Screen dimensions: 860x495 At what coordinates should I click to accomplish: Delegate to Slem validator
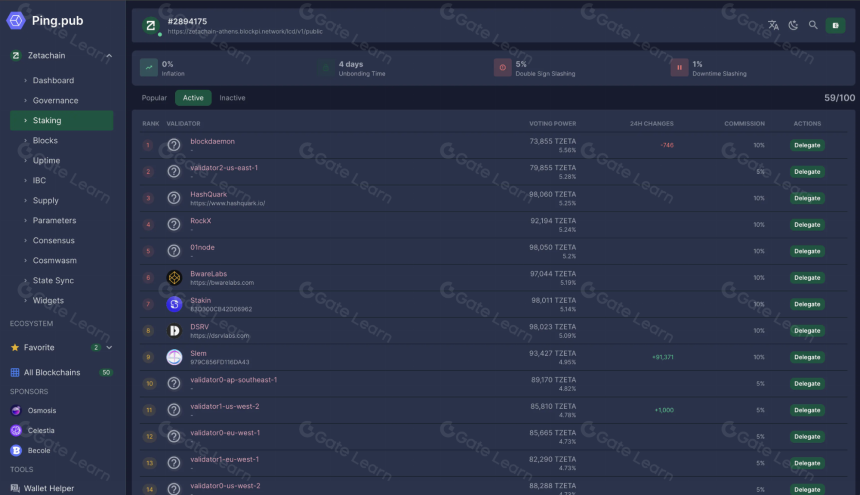coord(807,357)
